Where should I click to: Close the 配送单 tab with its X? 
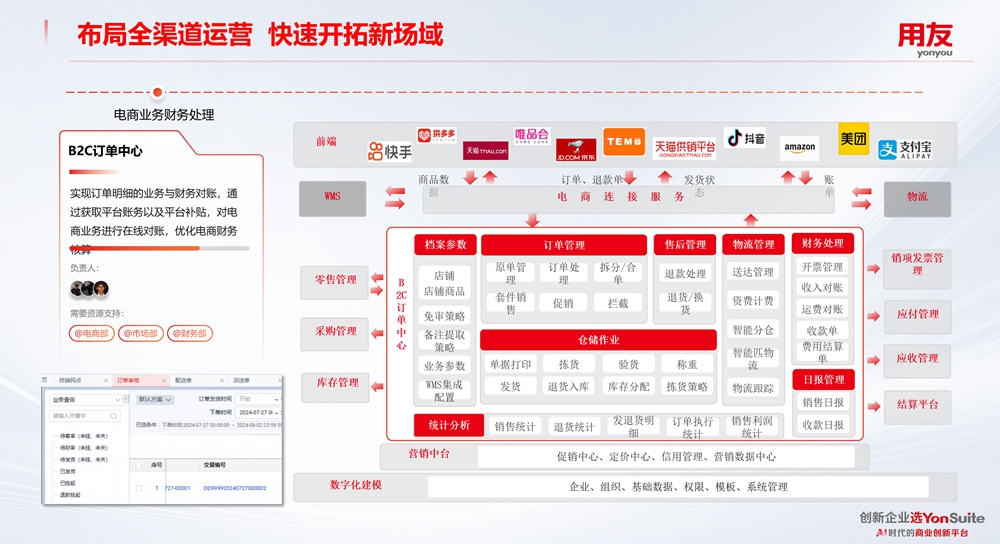[222, 381]
